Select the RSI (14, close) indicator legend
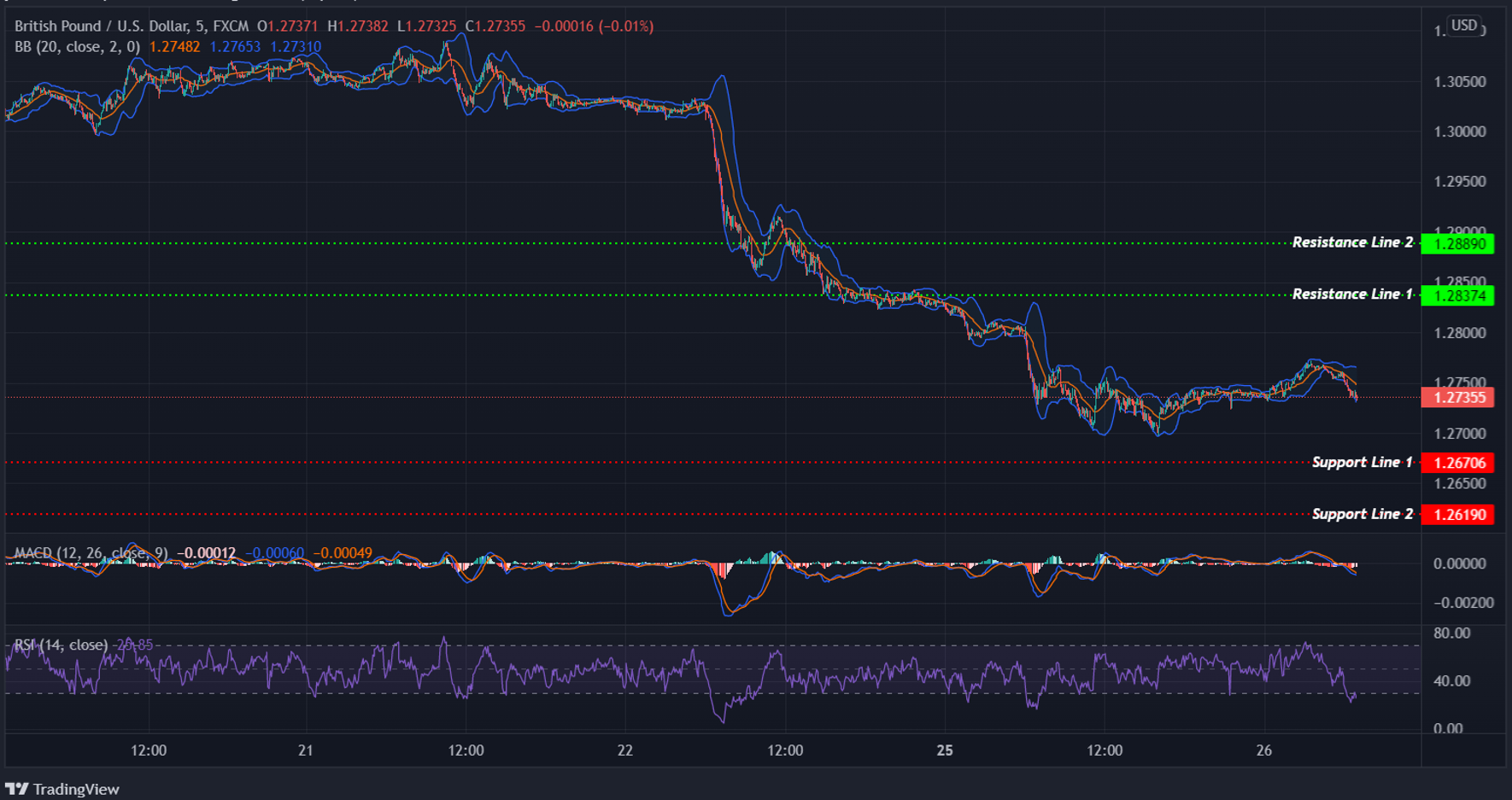 click(x=60, y=645)
